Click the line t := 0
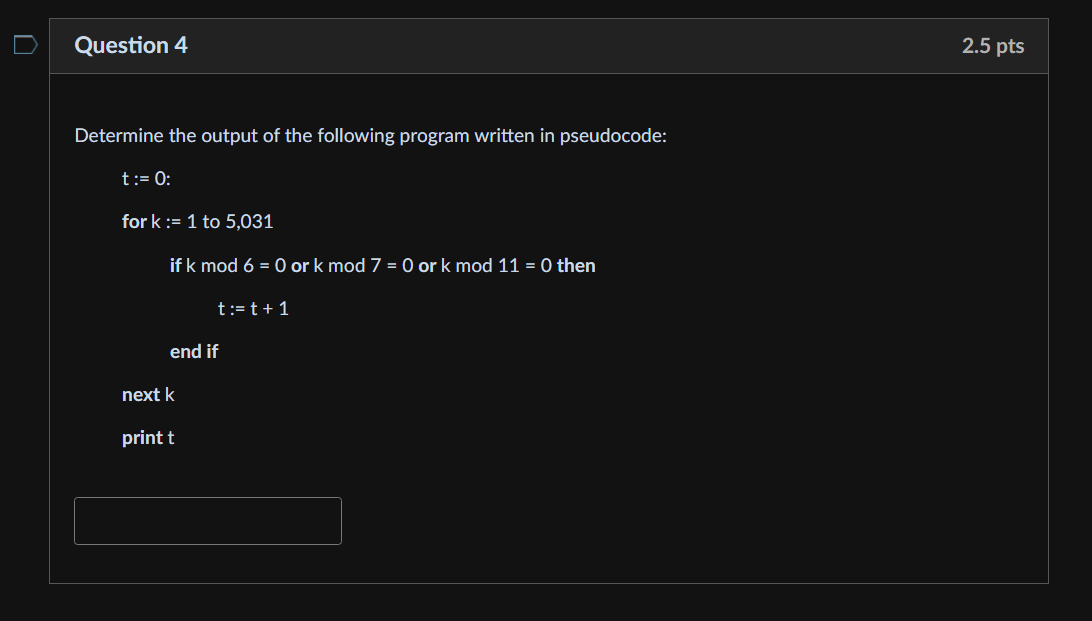 click(144, 178)
